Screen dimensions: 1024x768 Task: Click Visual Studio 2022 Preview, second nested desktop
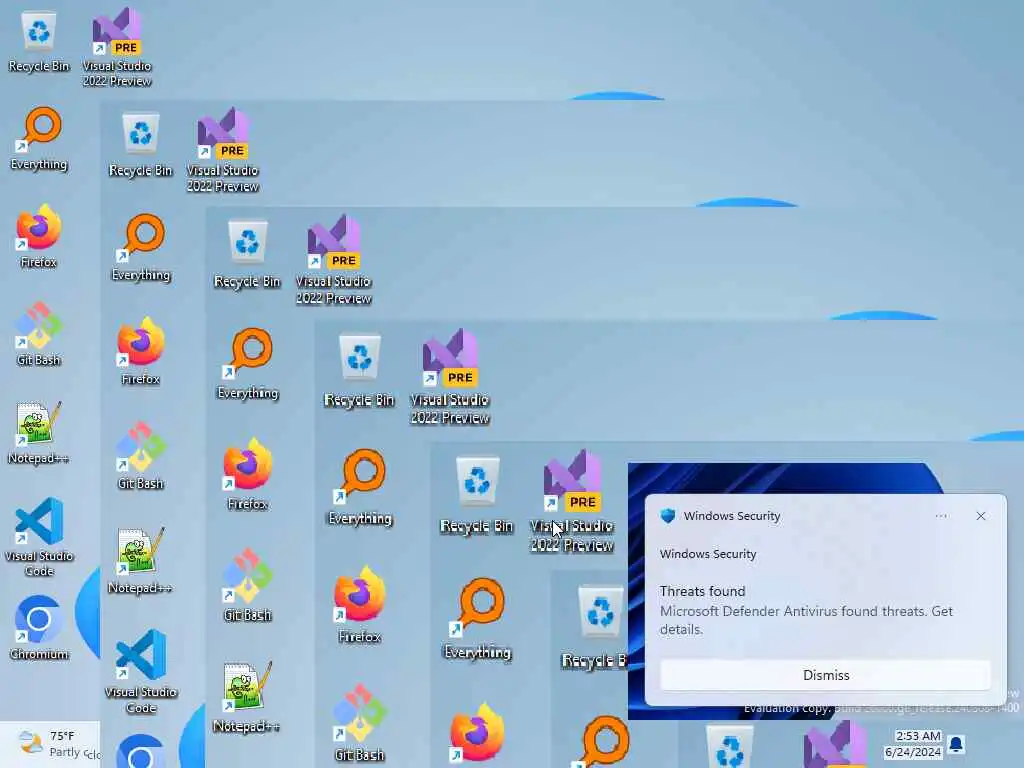click(x=223, y=150)
